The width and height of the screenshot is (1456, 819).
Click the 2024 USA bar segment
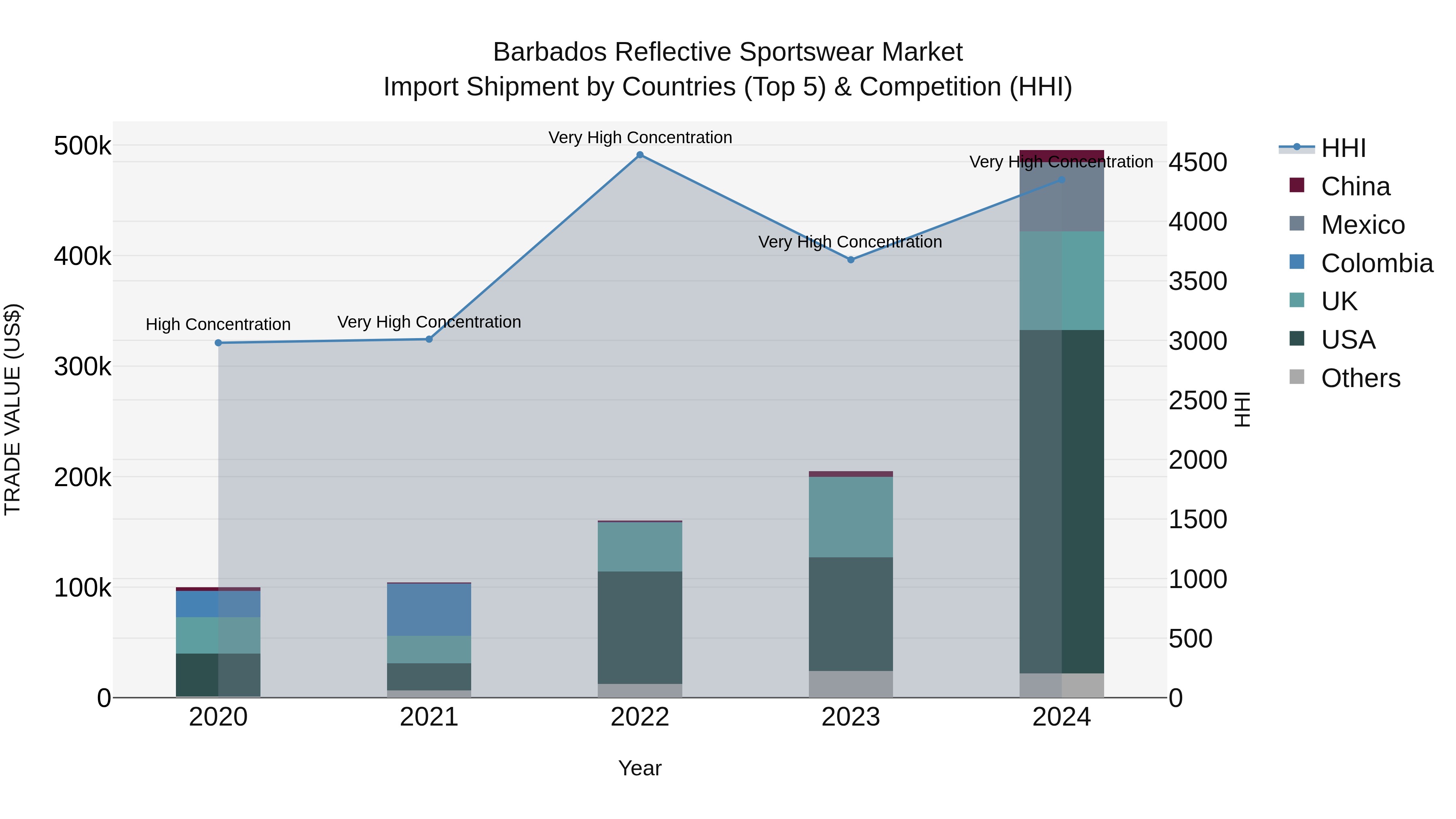click(x=1062, y=502)
